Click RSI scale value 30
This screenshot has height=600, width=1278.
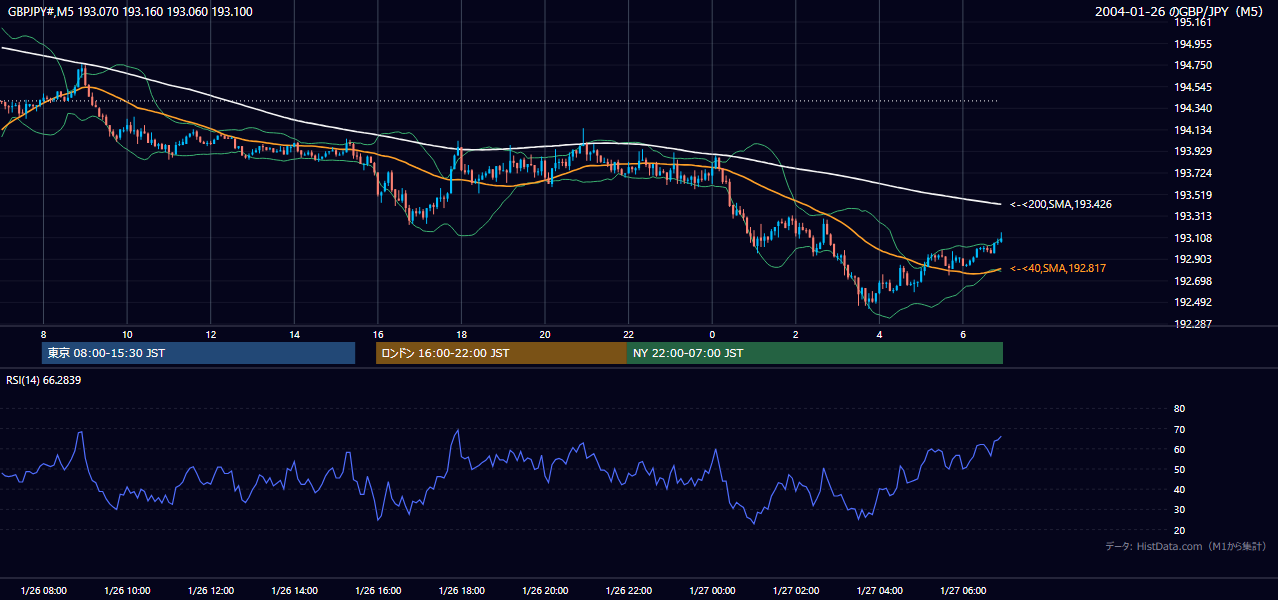point(1179,510)
